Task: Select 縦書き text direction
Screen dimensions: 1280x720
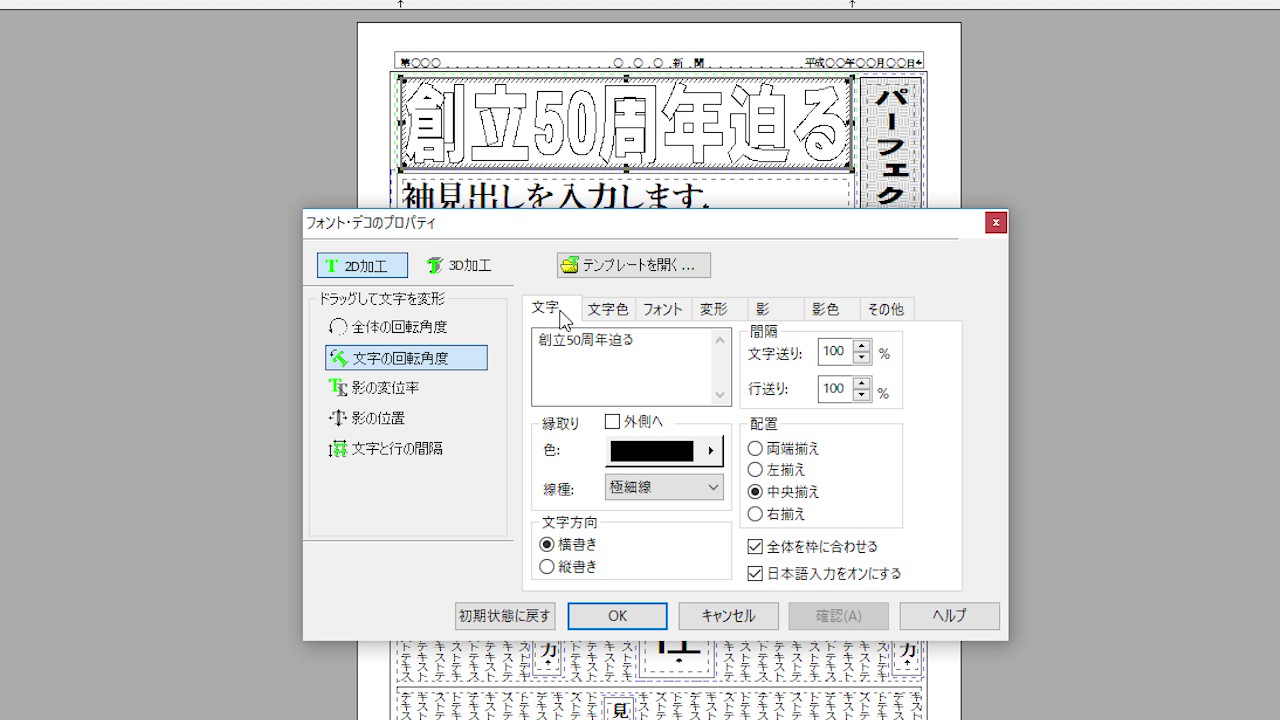Action: [x=547, y=567]
